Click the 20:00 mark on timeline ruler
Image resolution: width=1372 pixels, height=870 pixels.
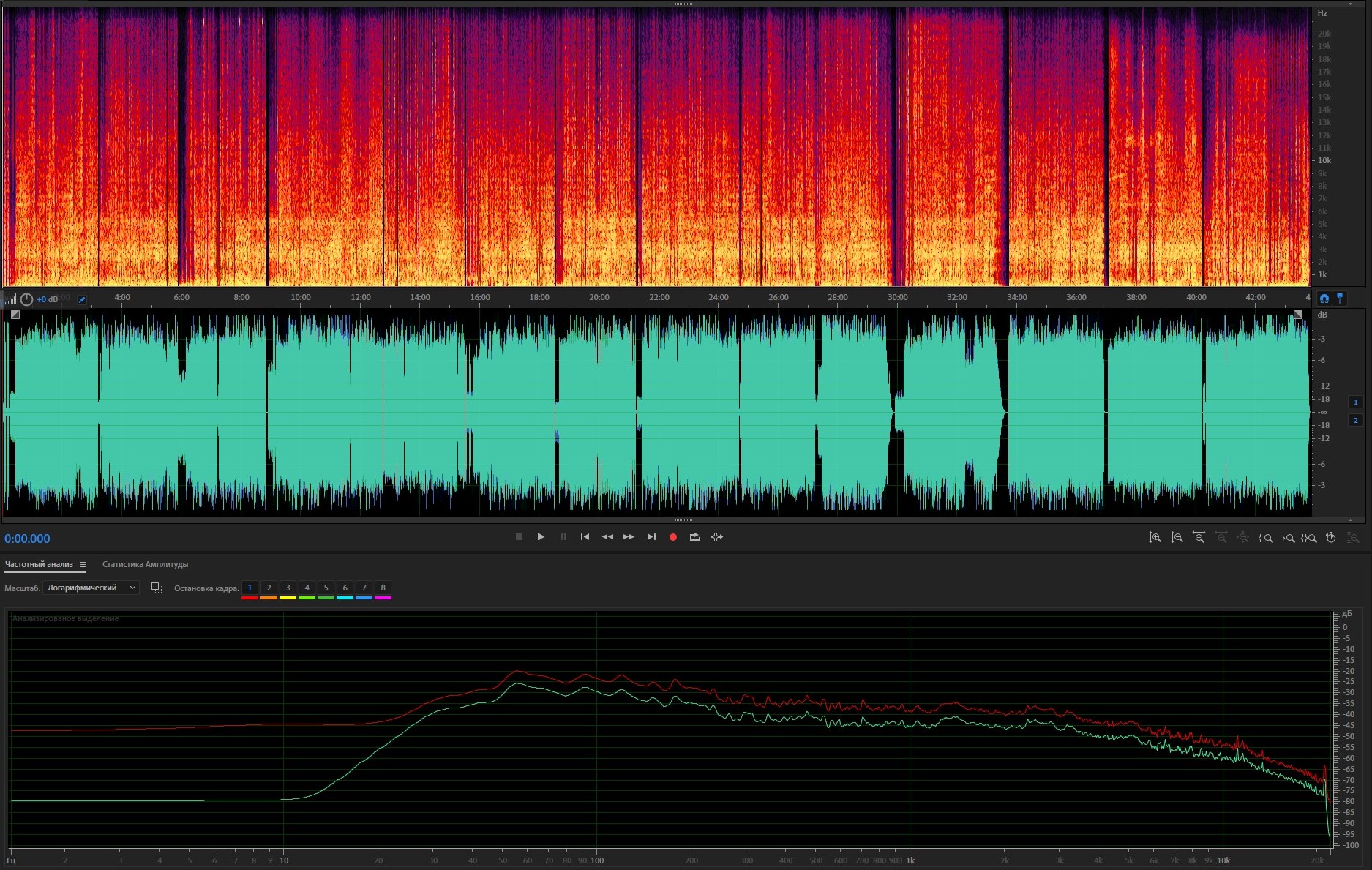pos(599,297)
